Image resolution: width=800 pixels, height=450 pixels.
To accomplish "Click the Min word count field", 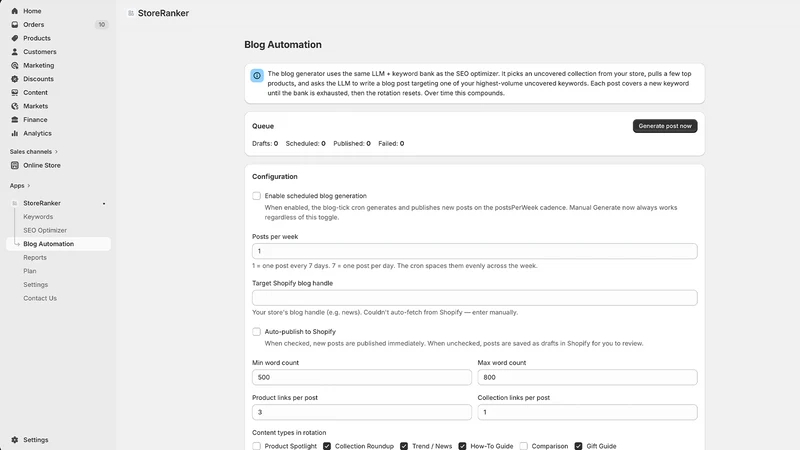I will point(362,378).
